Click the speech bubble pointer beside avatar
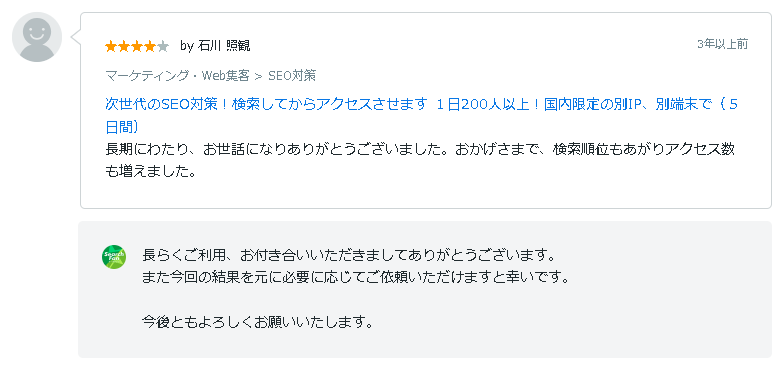 [x=76, y=37]
